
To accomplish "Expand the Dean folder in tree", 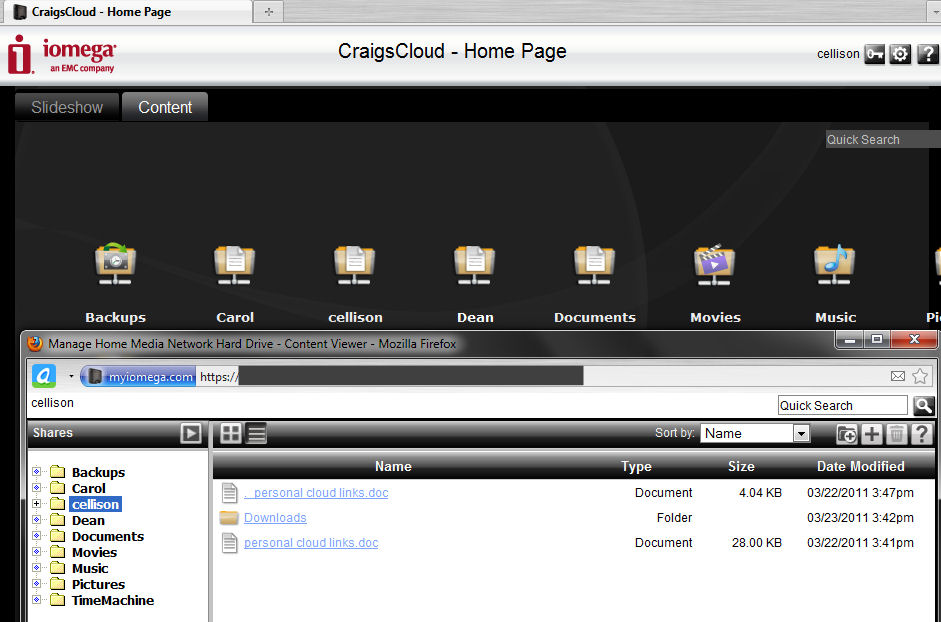I will tap(37, 520).
